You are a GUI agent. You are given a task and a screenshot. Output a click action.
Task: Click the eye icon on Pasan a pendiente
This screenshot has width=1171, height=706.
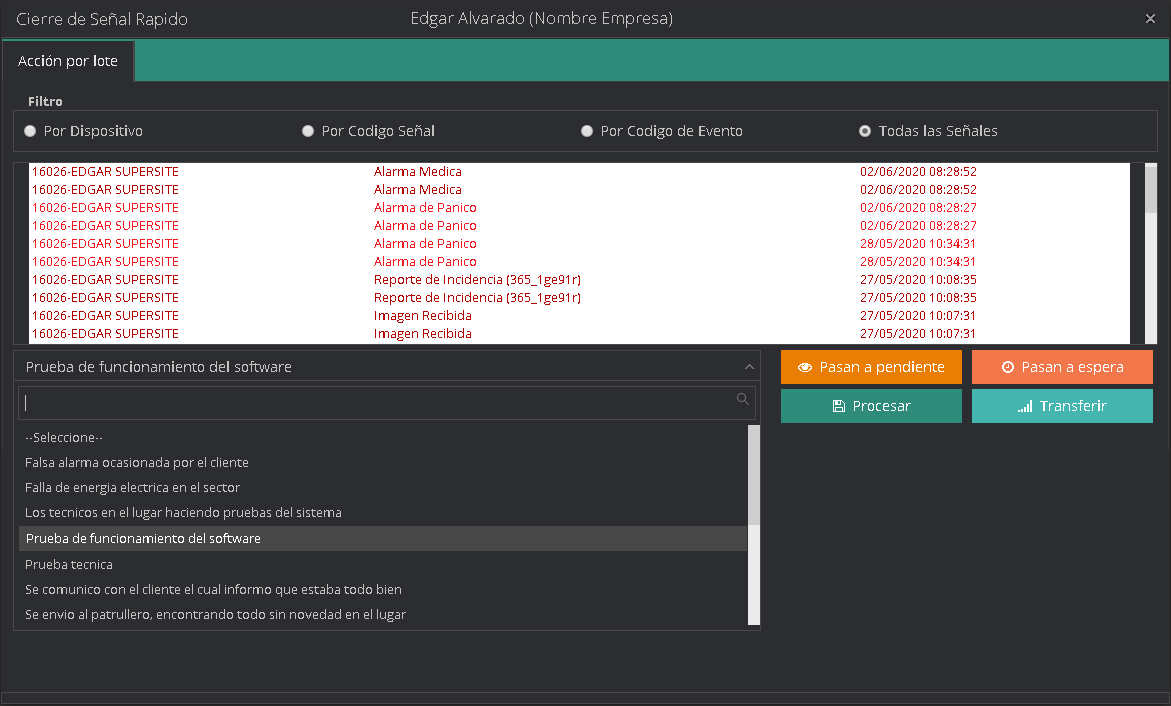point(804,367)
